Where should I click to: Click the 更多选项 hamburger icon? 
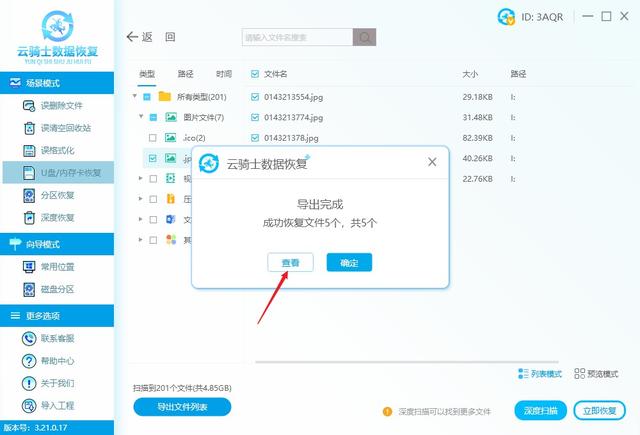click(x=15, y=315)
